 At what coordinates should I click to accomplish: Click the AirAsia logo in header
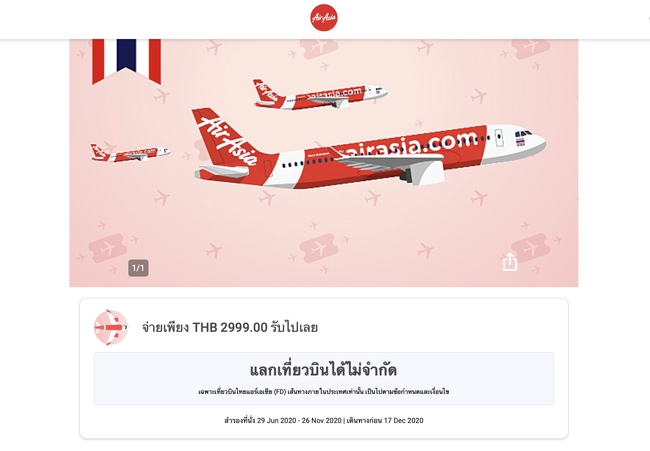click(324, 18)
